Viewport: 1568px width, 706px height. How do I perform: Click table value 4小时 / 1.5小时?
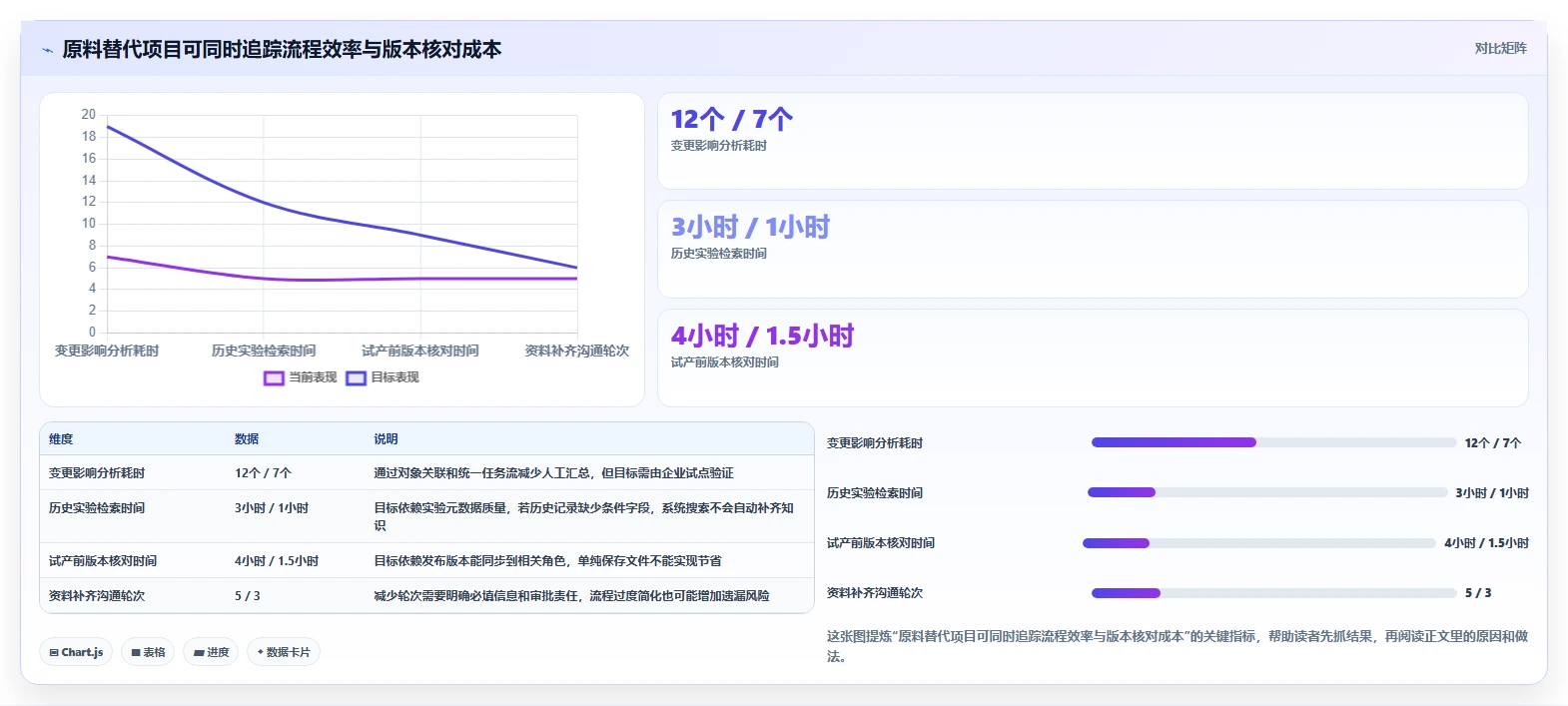coord(277,561)
